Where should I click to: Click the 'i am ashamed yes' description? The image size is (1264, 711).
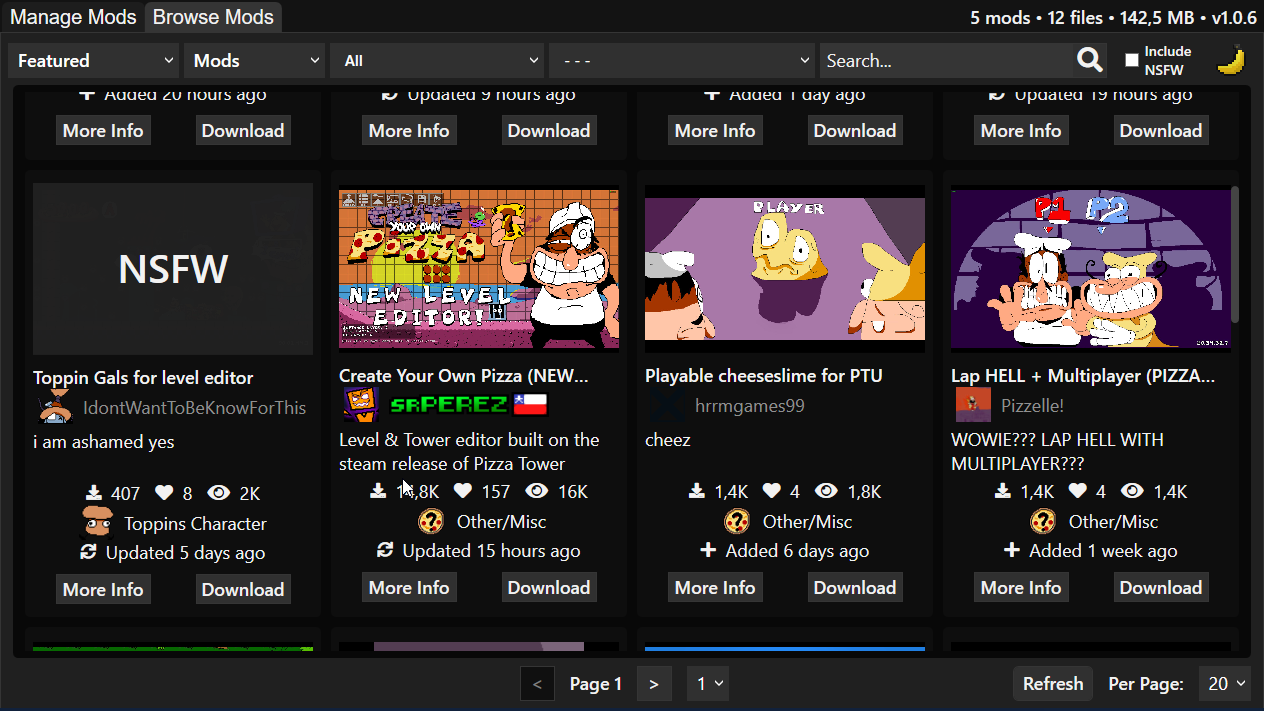104,442
